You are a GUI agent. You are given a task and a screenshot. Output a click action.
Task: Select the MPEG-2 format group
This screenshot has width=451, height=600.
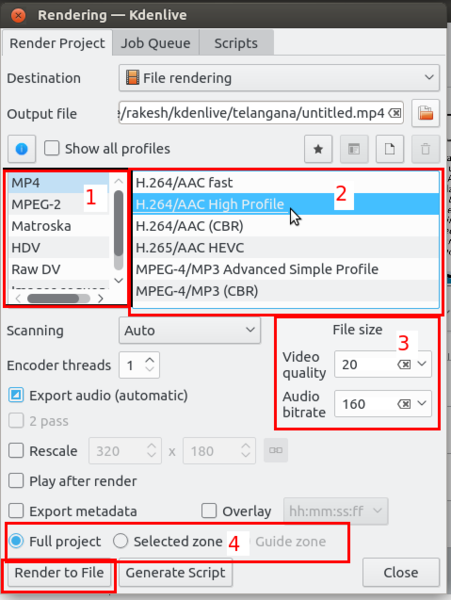coord(59,204)
